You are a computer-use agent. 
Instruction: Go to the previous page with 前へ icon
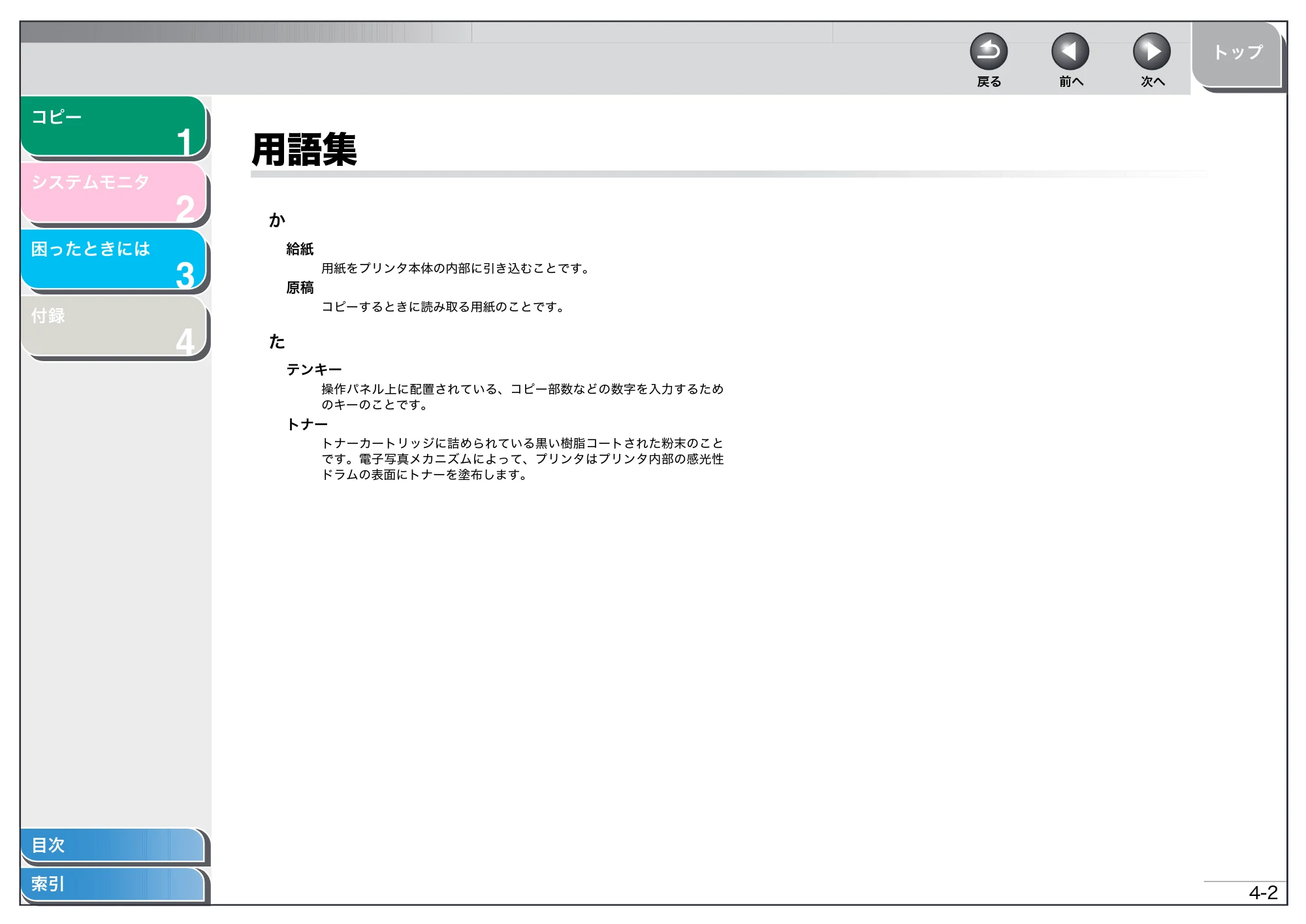(1070, 52)
